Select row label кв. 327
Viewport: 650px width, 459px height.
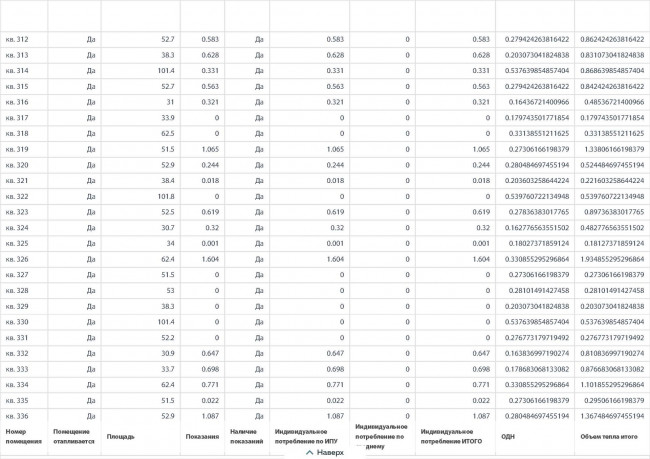[x=17, y=275]
